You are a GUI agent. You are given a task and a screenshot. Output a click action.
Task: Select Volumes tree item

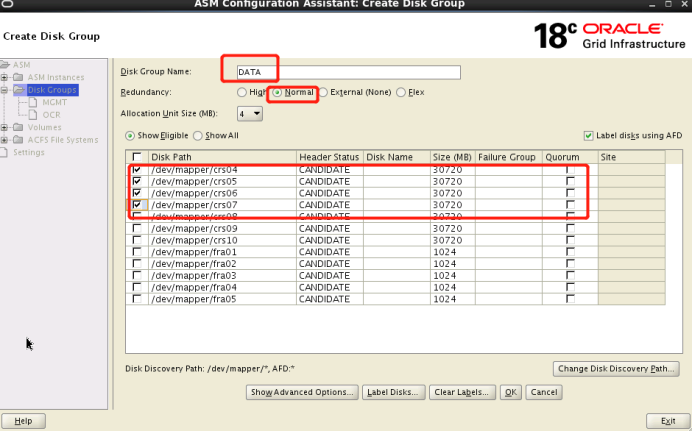coord(45,127)
